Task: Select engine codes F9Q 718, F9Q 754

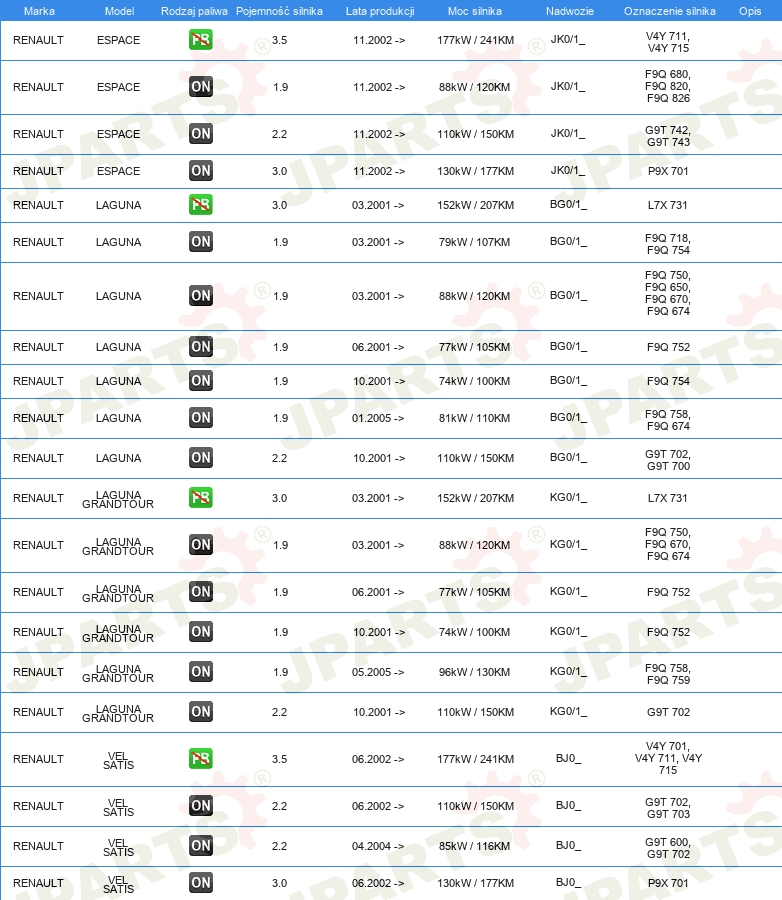Action: click(x=668, y=244)
